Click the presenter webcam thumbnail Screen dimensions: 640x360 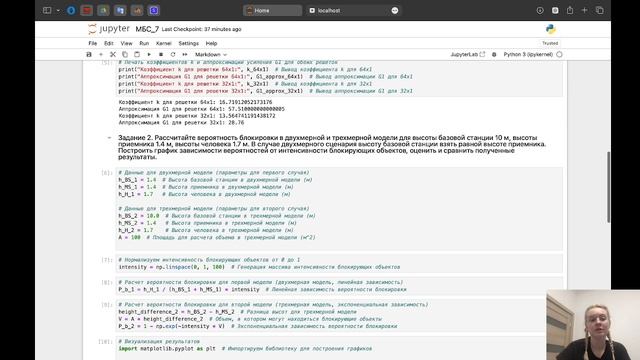click(x=593, y=325)
